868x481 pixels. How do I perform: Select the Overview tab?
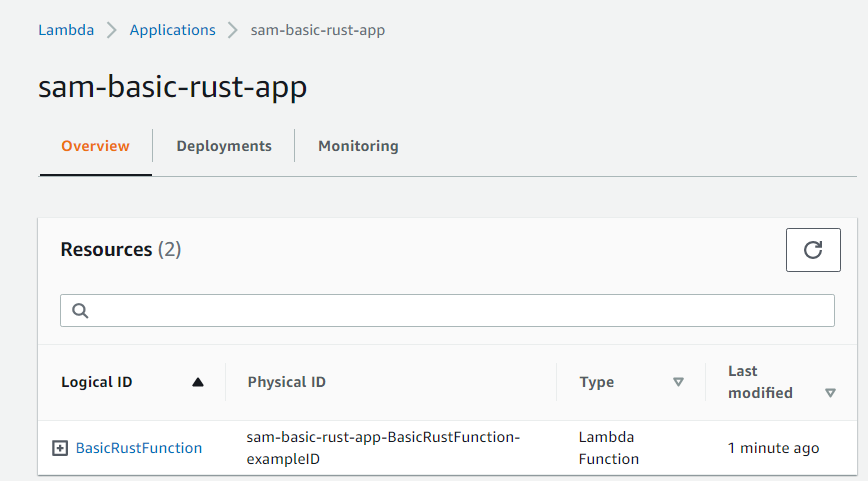tap(95, 146)
